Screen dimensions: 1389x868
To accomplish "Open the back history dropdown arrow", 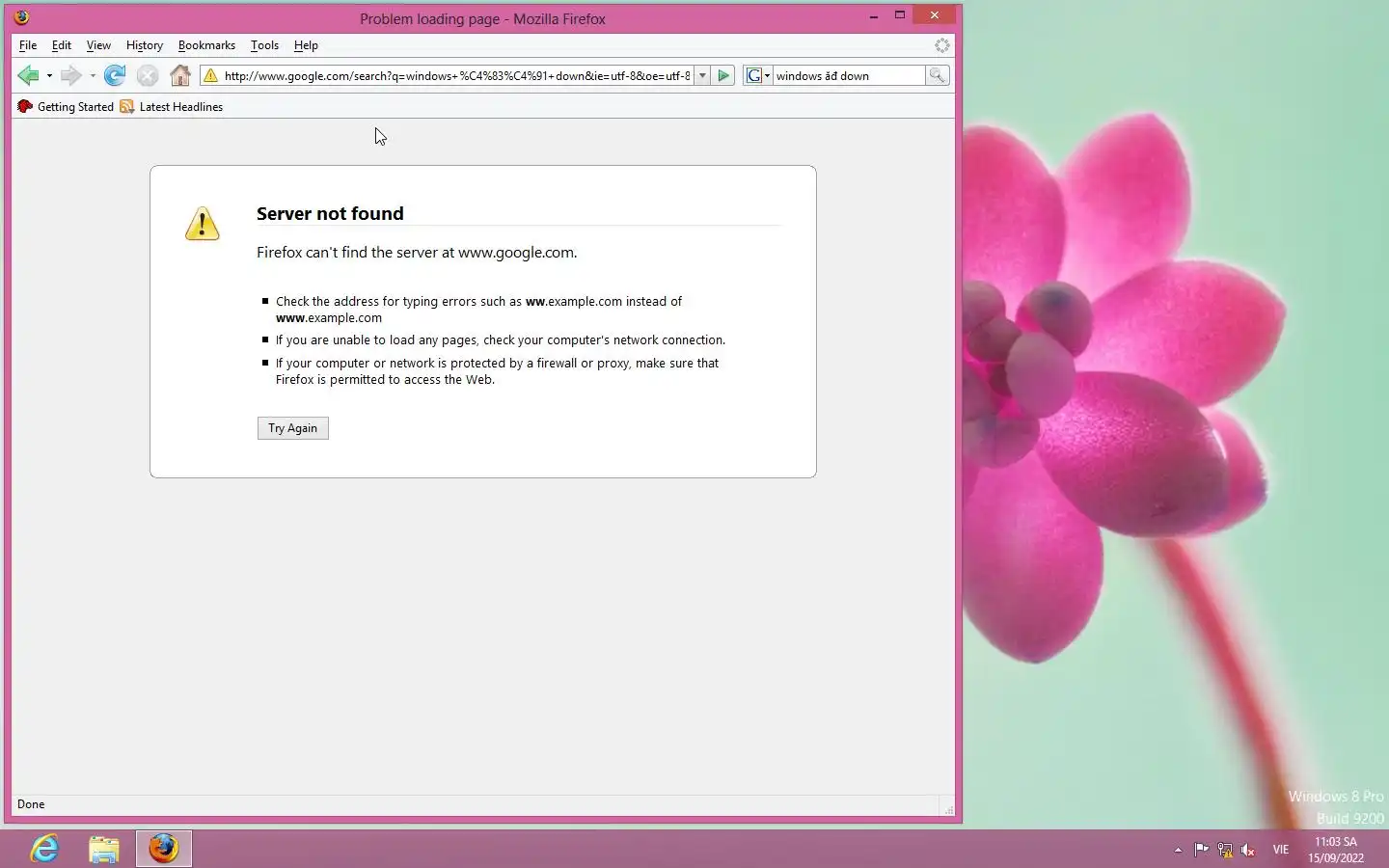I will point(49,75).
